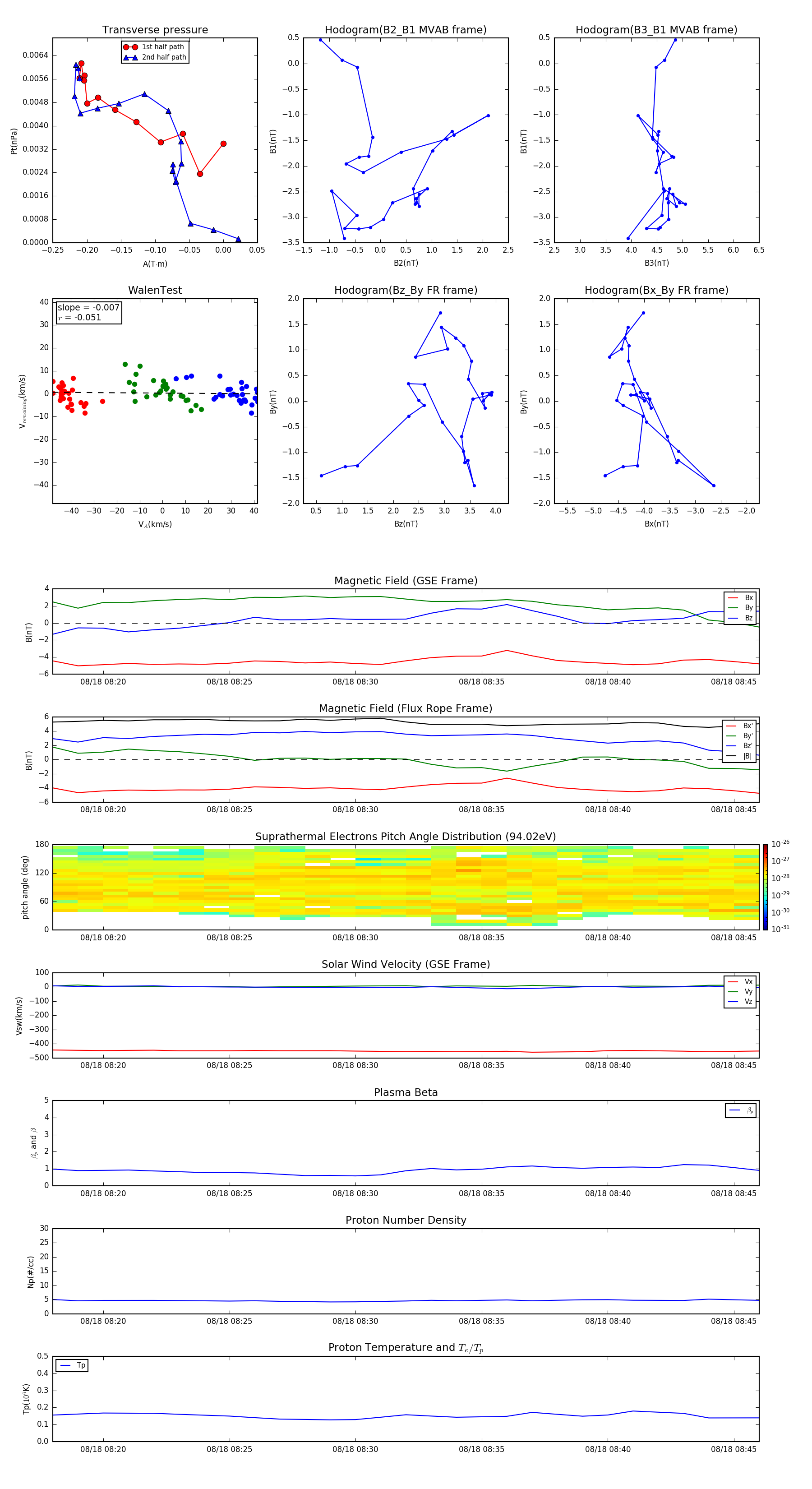Click 'pitch angle (deg)' axis label

[25, 887]
